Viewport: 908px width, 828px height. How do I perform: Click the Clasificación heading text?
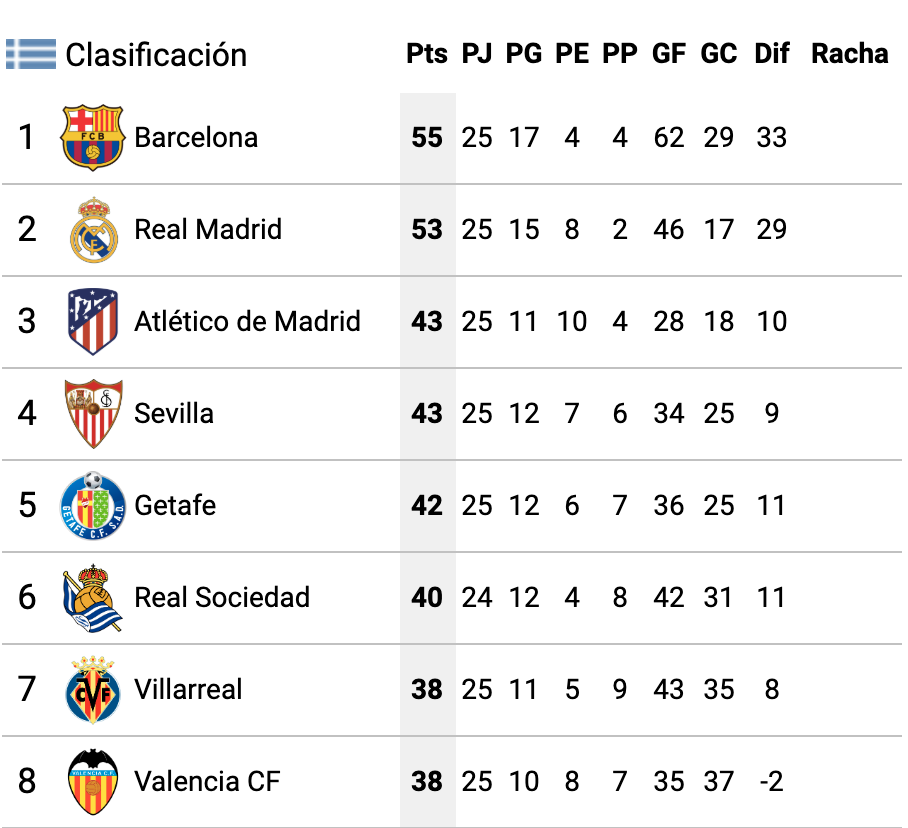156,55
